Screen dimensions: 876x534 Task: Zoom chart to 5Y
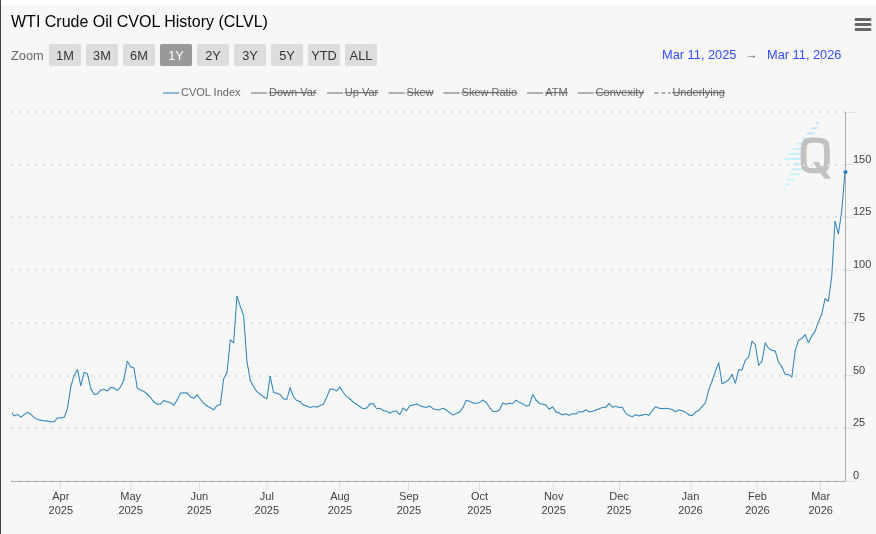287,55
